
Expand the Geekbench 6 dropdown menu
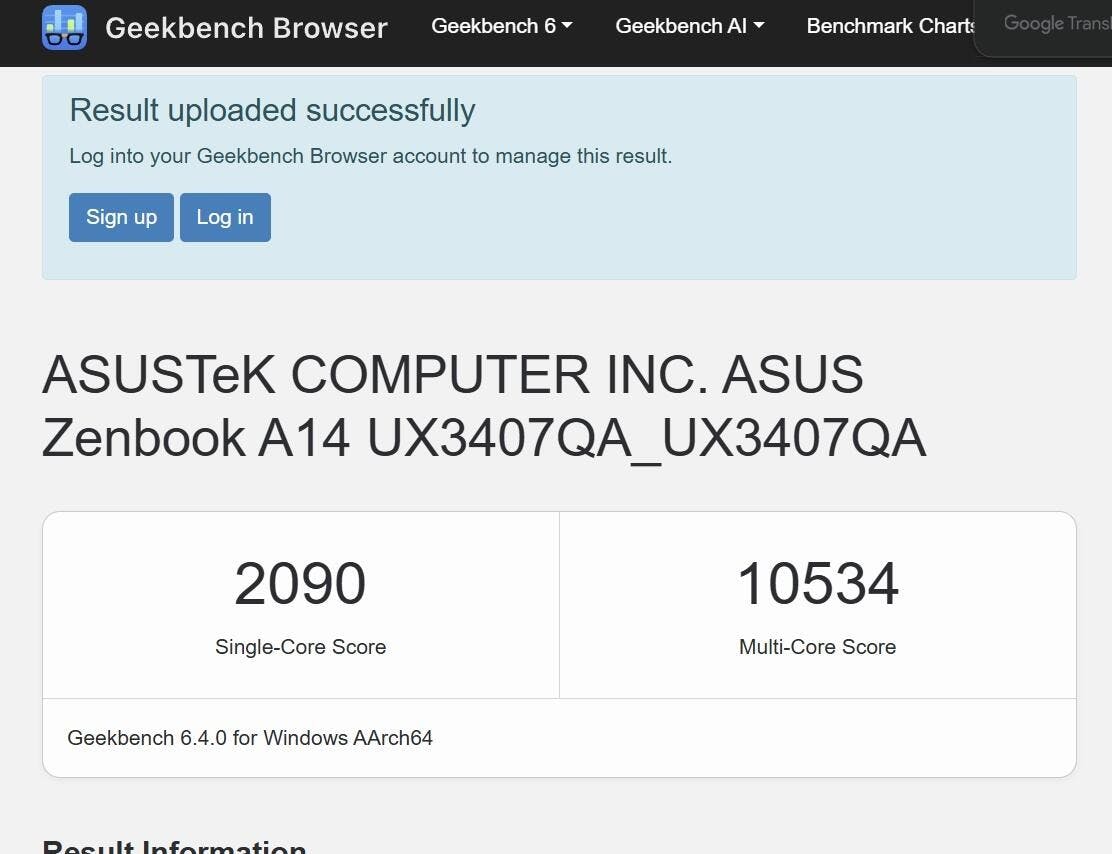tap(501, 26)
